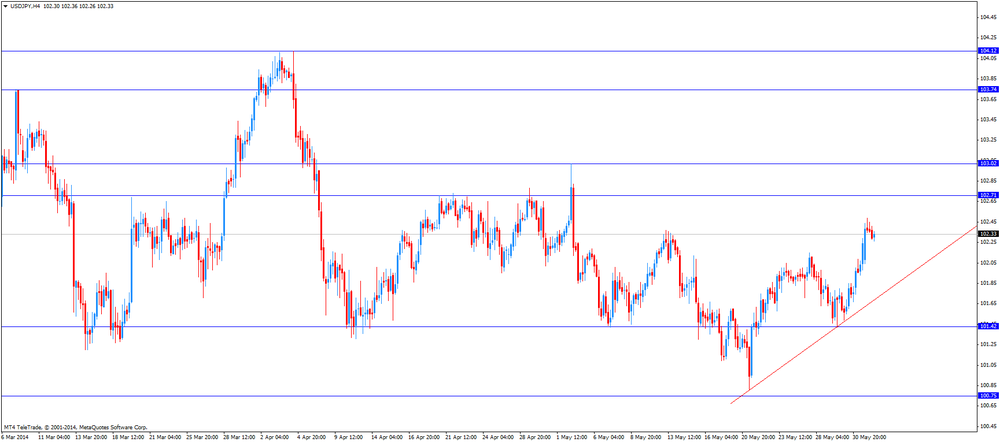Click the 102.05 price scale value
Viewport: 1000px width, 442px height.
click(x=988, y=262)
